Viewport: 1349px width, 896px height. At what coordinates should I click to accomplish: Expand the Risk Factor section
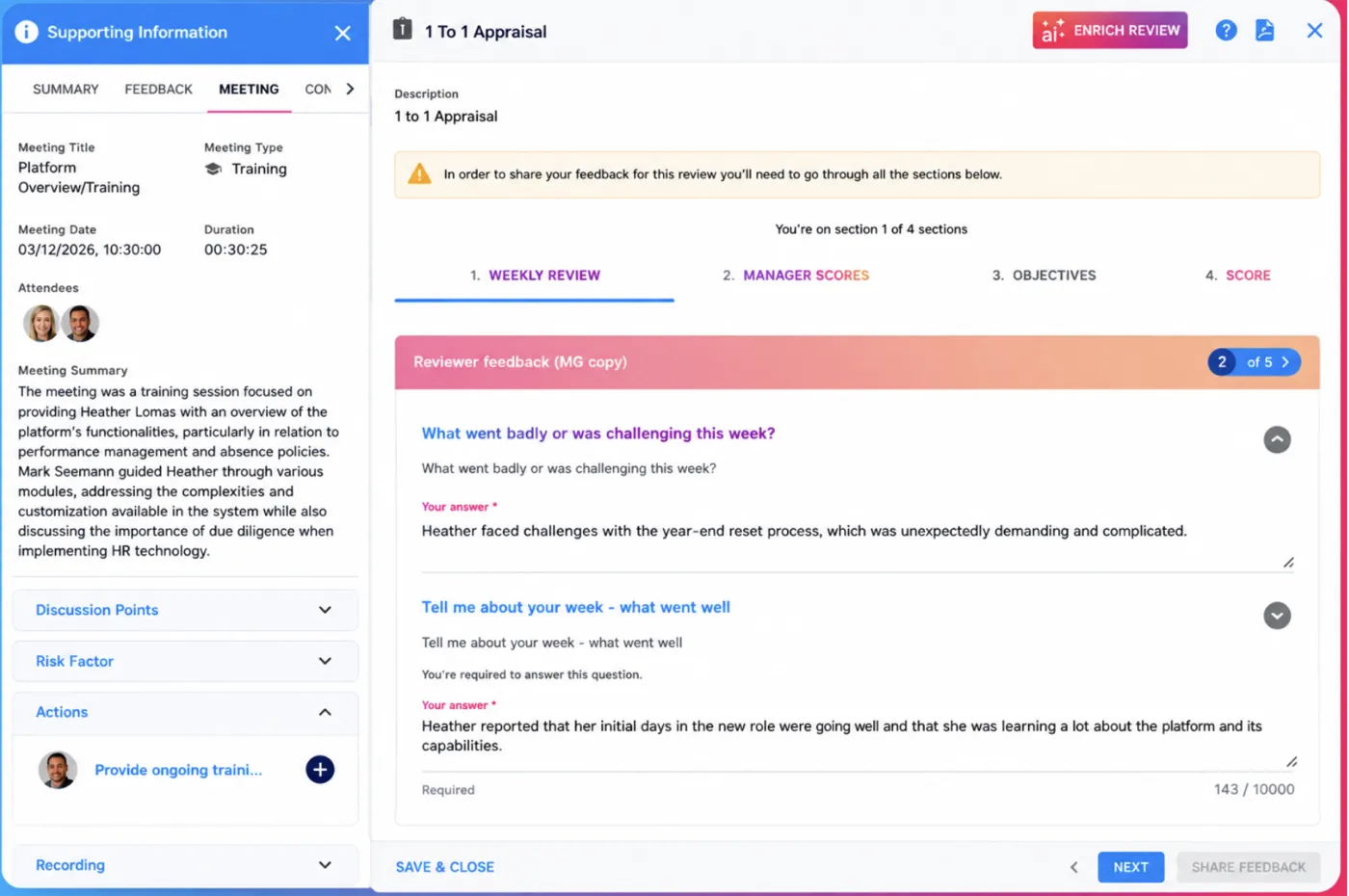coord(185,661)
